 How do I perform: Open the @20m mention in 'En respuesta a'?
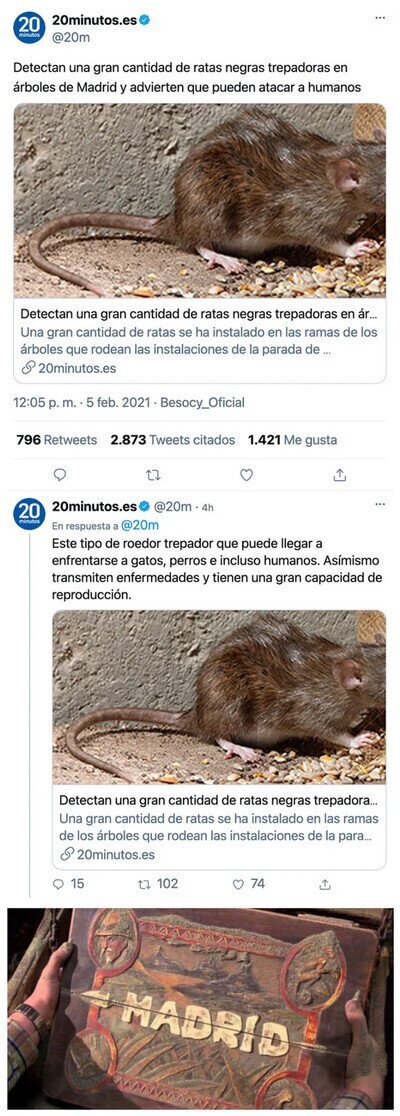point(138,526)
